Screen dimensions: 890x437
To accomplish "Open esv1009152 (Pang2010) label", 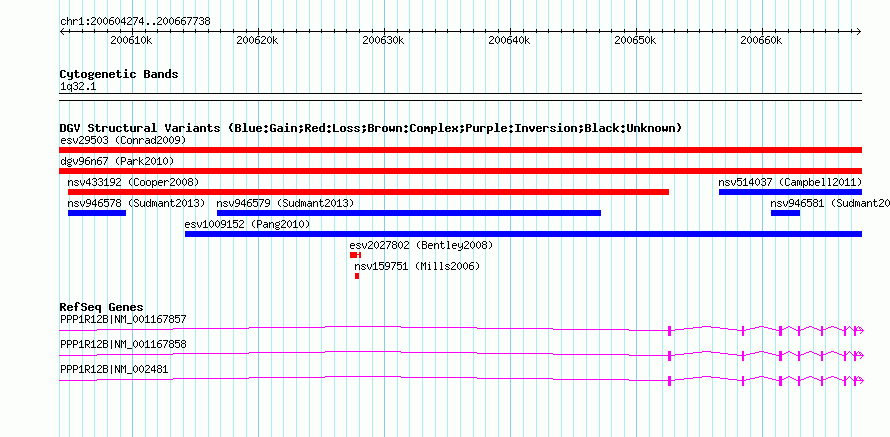I will tap(247, 224).
